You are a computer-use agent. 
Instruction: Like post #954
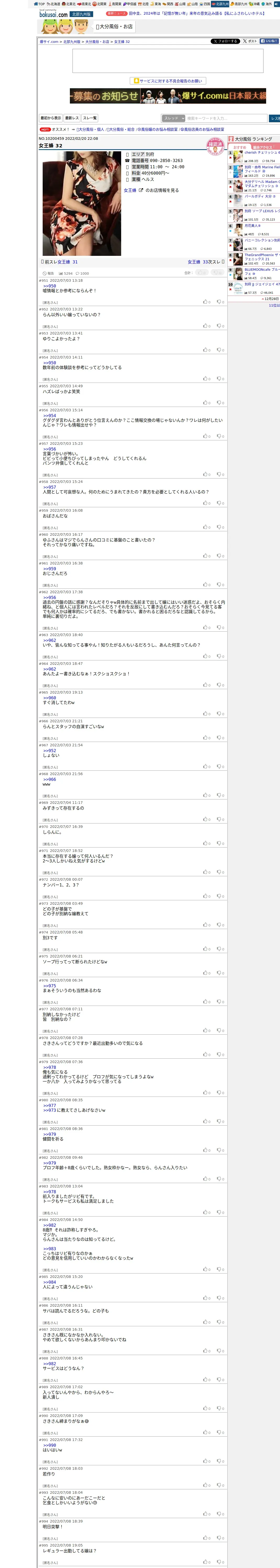(x=207, y=379)
